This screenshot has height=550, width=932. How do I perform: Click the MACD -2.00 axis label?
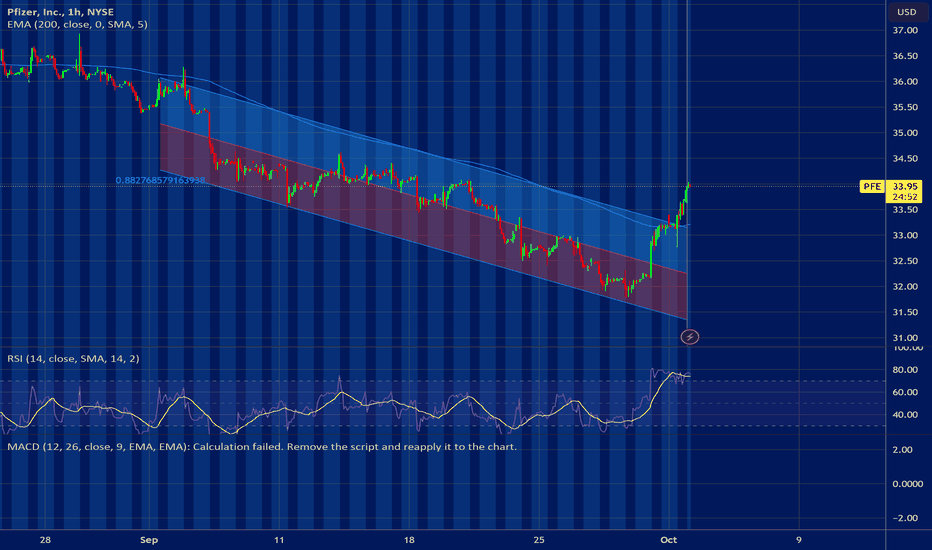click(905, 518)
